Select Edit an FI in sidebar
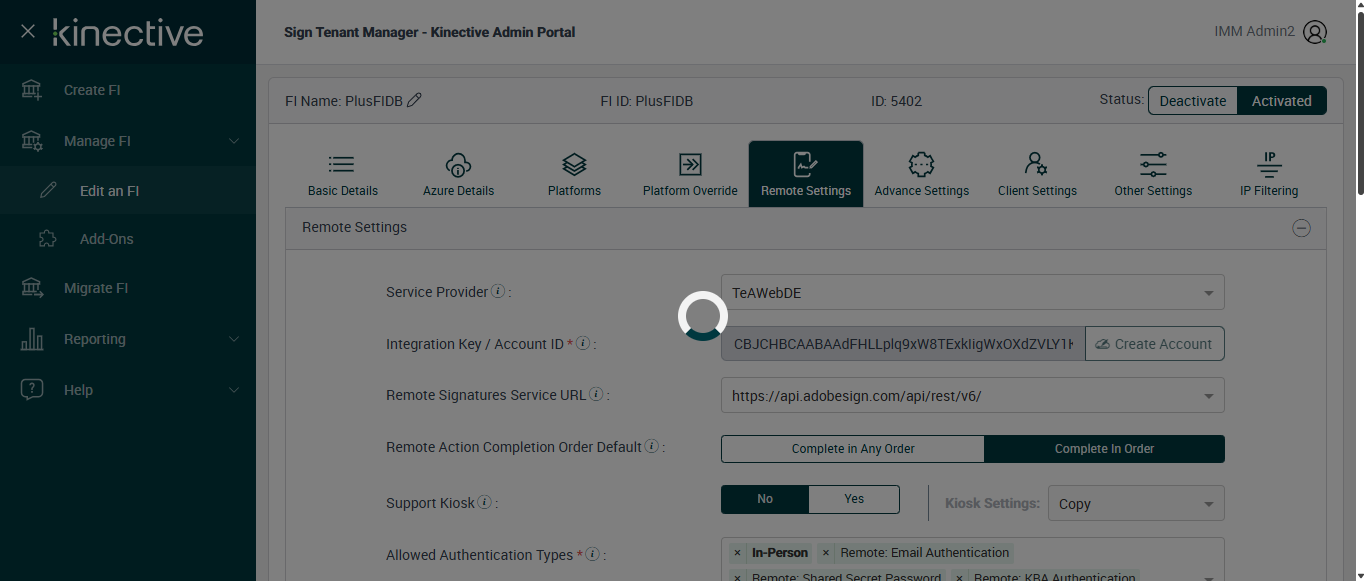This screenshot has height=581, width=1366. pyautogui.click(x=128, y=191)
